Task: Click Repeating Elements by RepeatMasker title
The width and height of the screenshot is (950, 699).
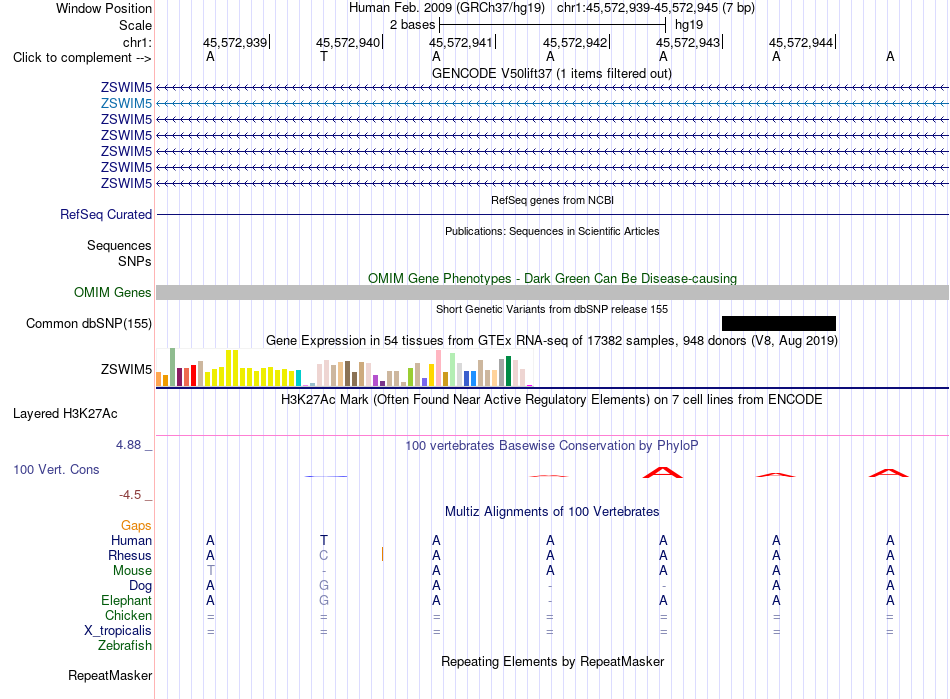Action: pyautogui.click(x=553, y=661)
